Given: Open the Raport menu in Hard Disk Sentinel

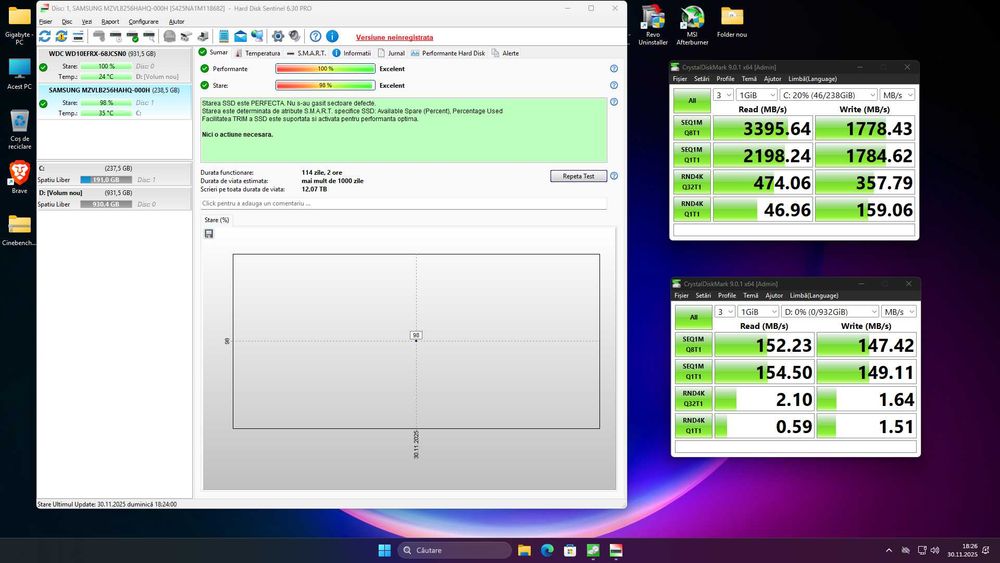Looking at the screenshot, I should click(110, 22).
